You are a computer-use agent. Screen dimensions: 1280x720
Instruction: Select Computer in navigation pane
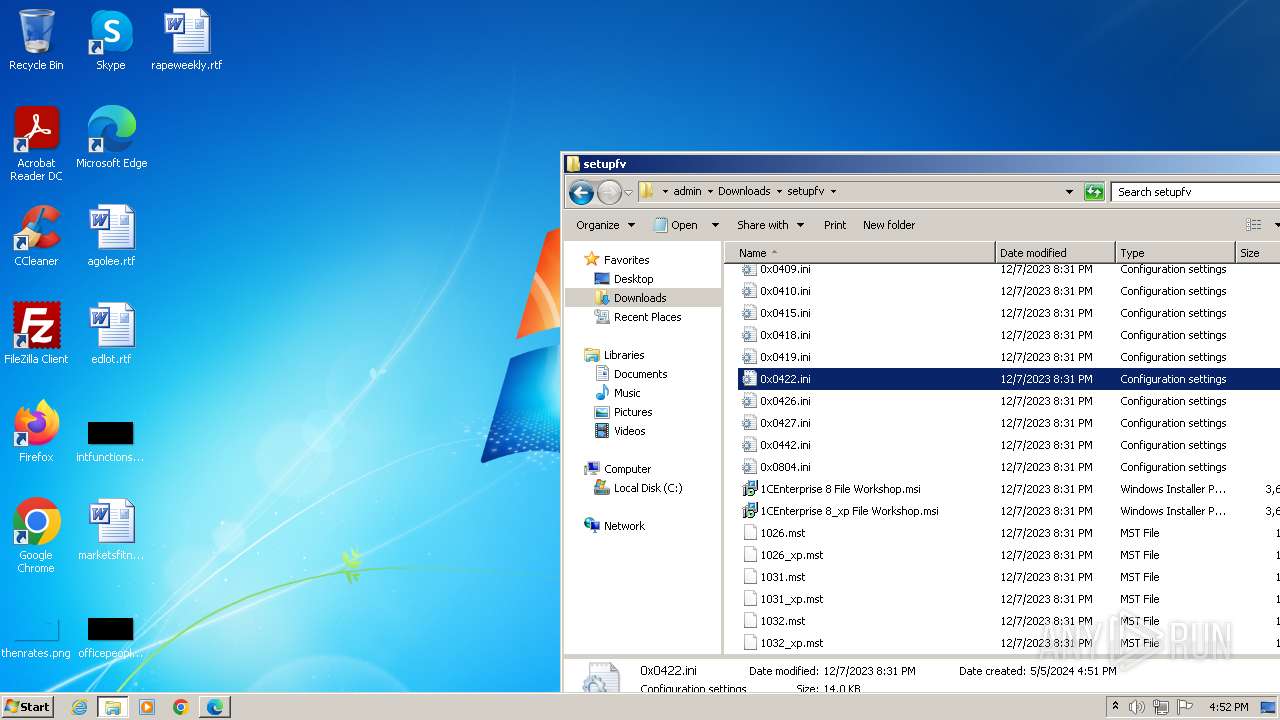627,469
